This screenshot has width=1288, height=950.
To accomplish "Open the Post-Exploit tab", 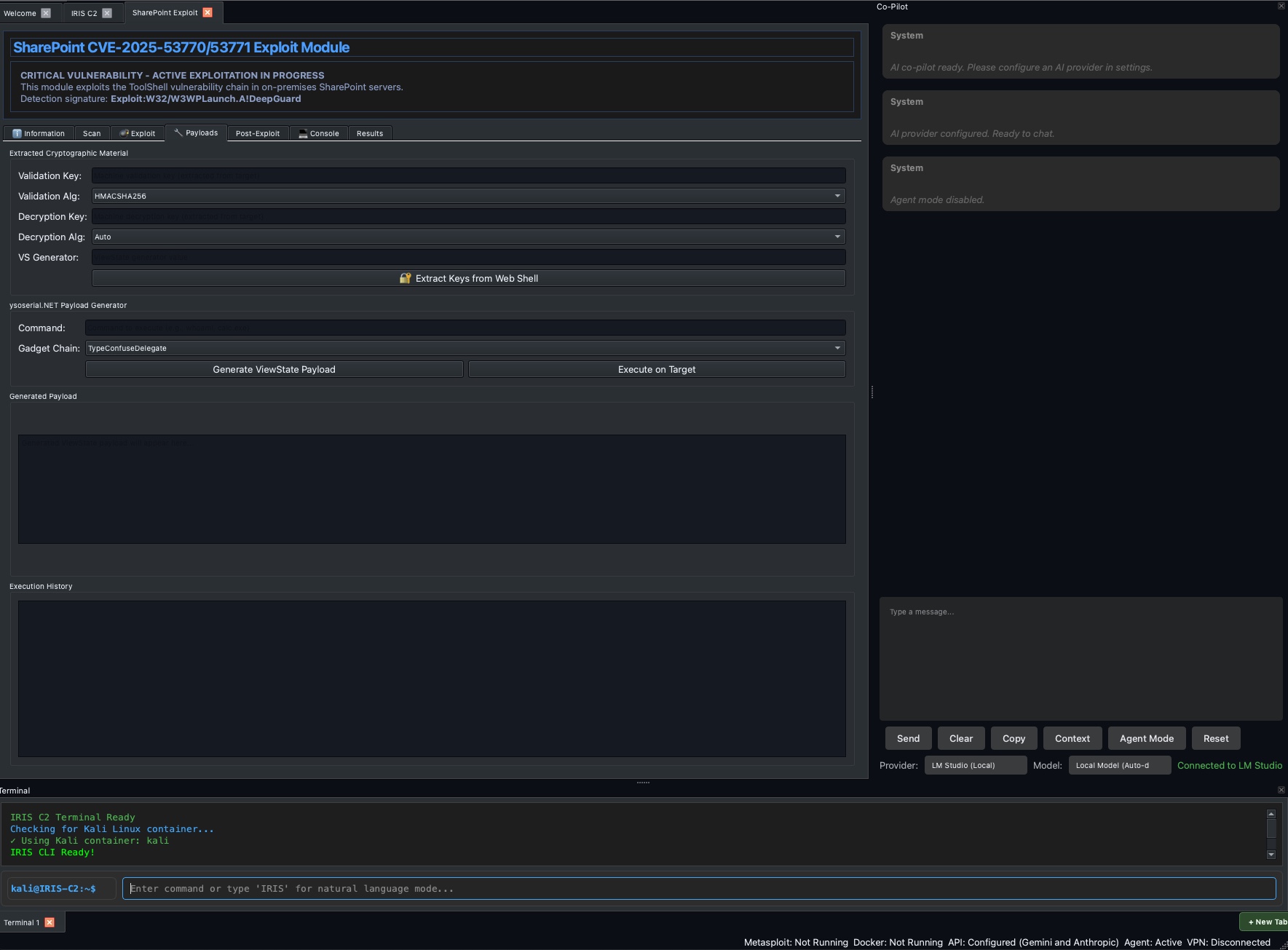I will pos(258,133).
